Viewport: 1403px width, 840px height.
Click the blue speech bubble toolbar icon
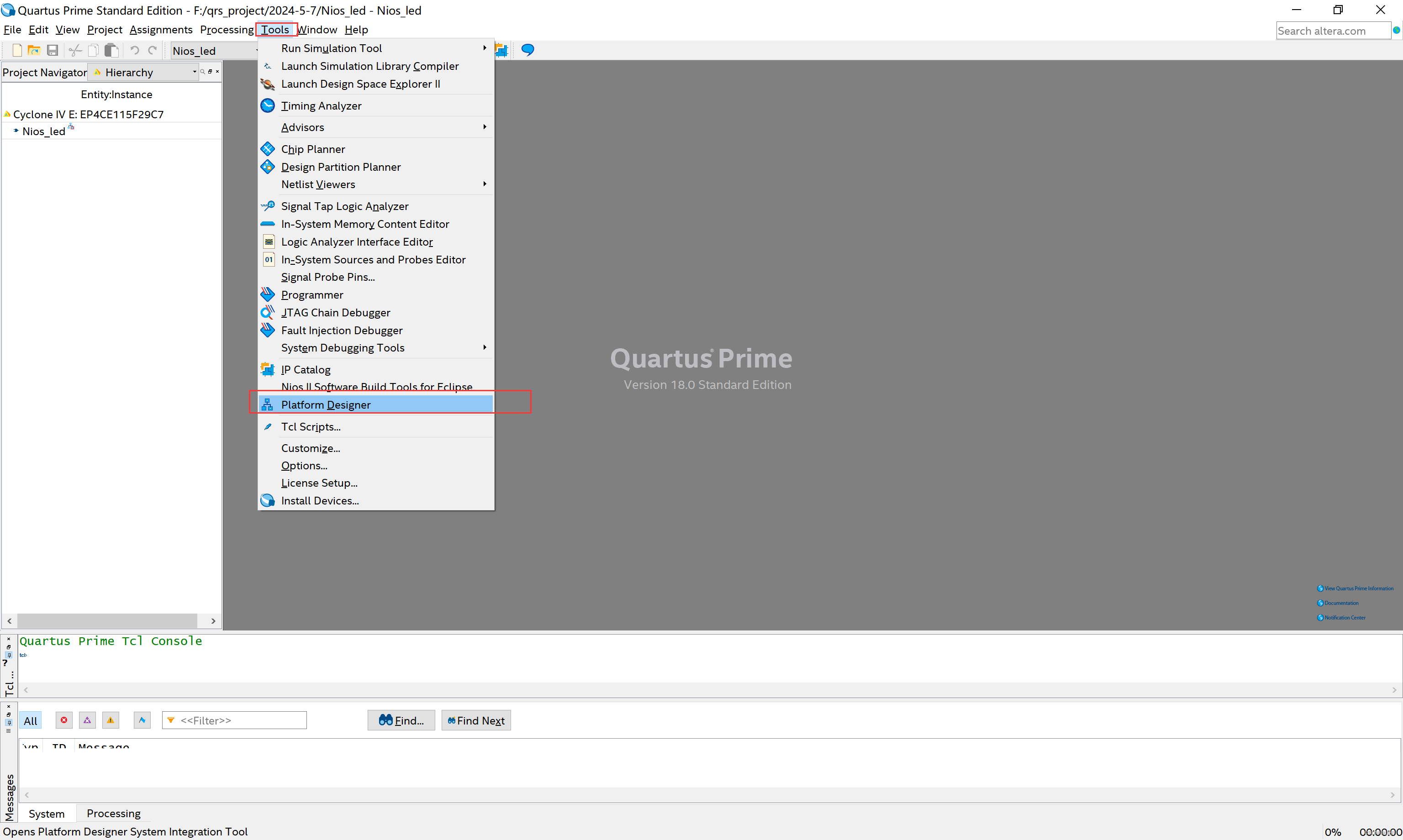point(527,50)
